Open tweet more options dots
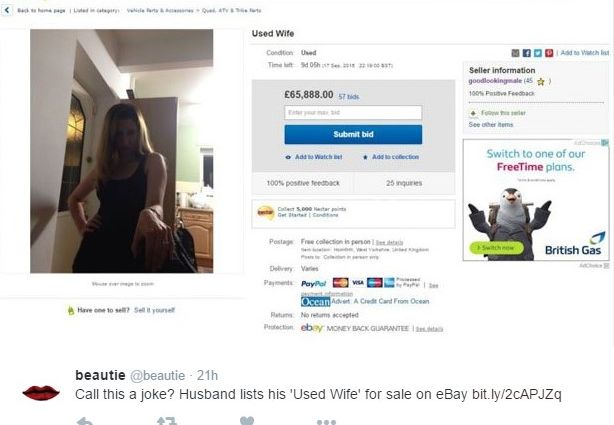Screen dimensions: 614x425 pos(326,422)
